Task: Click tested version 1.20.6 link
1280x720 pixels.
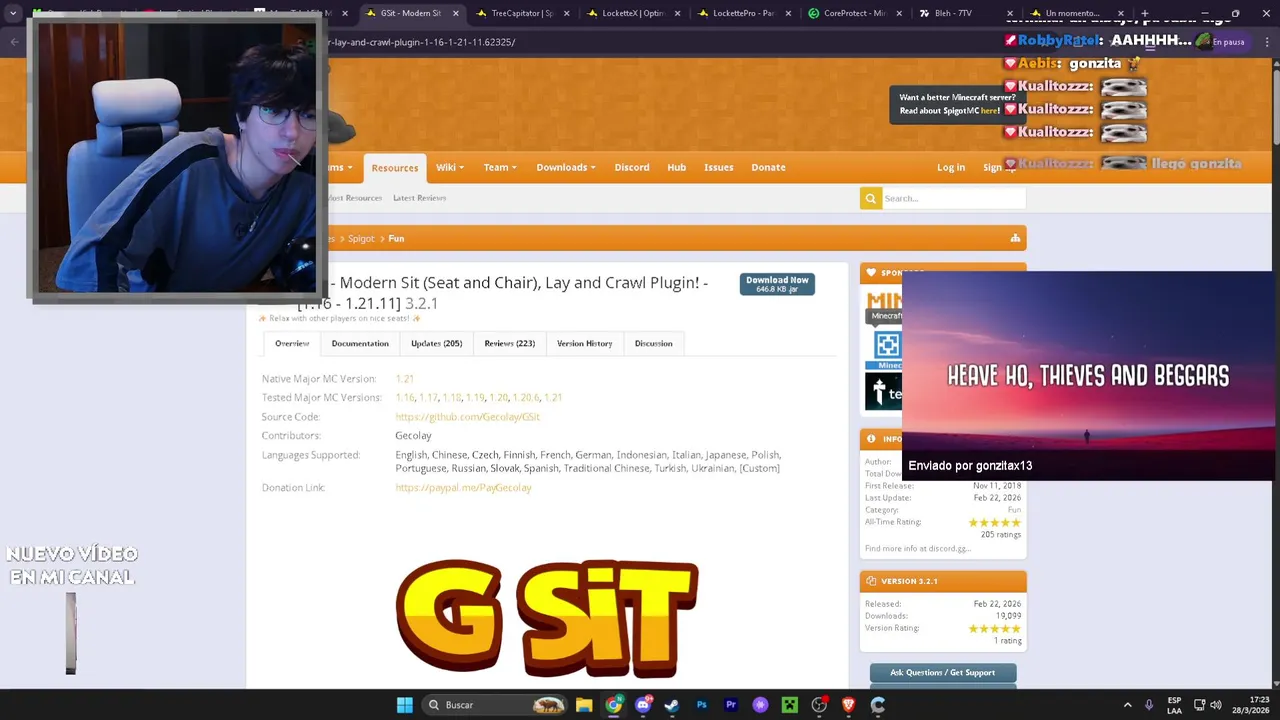Action: pos(525,398)
